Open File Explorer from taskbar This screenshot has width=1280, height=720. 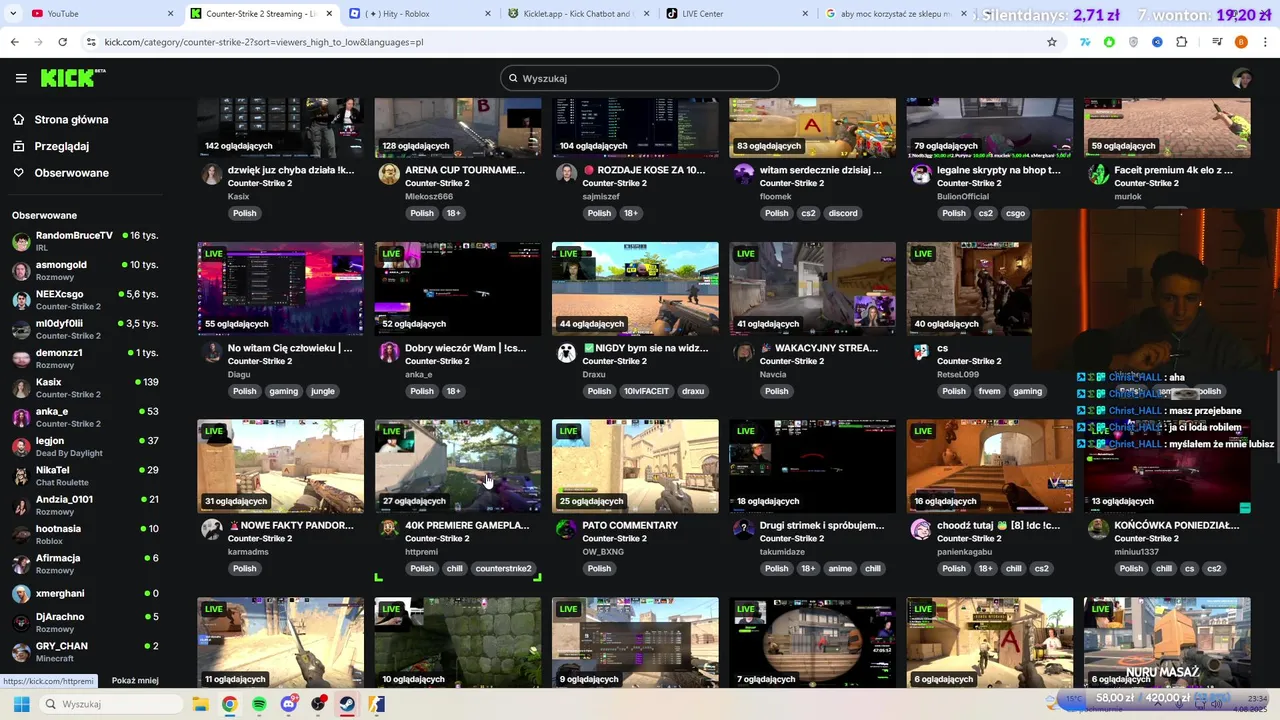point(199,704)
